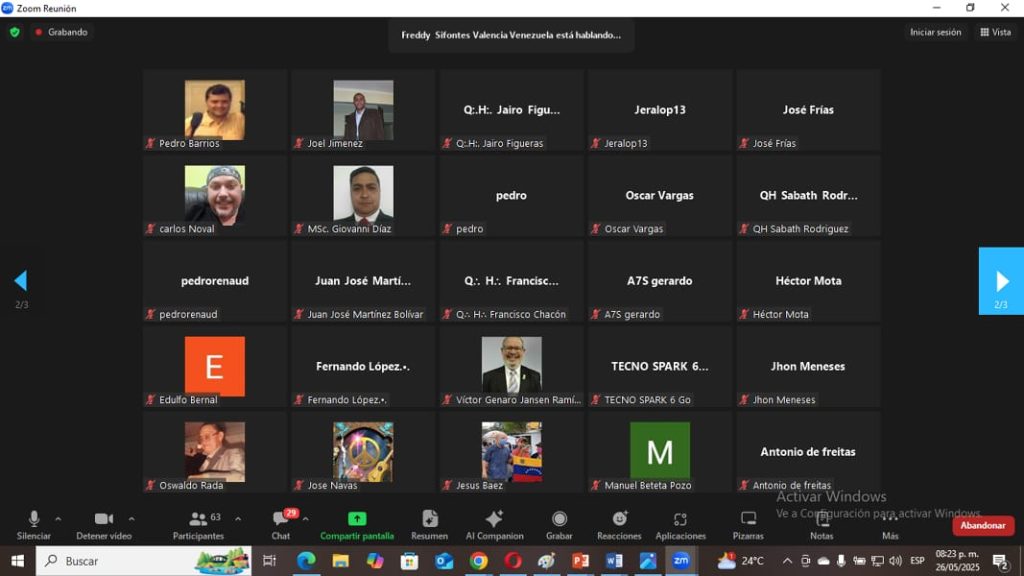Select Pedro Barrios video tile
The width and height of the screenshot is (1024, 576).
click(x=215, y=110)
